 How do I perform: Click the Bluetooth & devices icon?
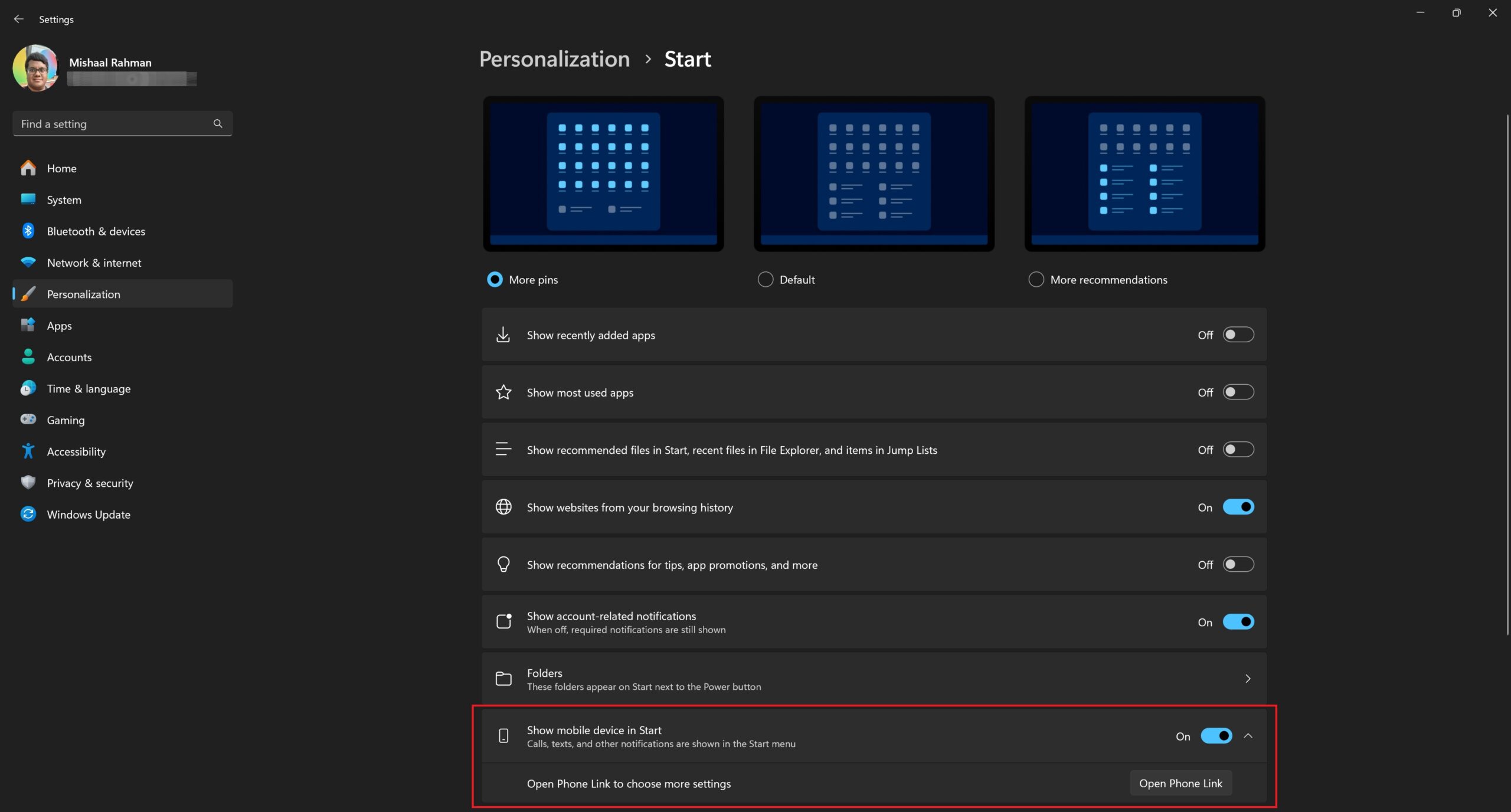pyautogui.click(x=28, y=231)
